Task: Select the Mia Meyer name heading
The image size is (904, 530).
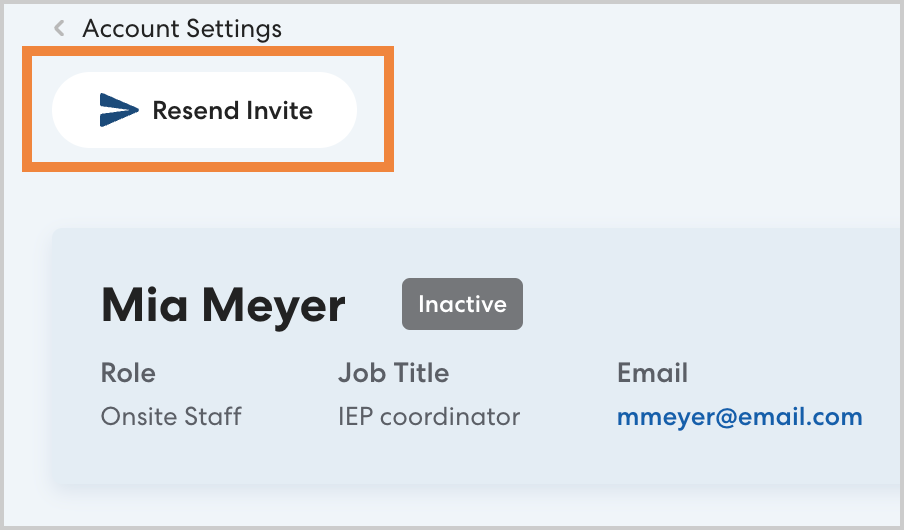Action: (223, 305)
